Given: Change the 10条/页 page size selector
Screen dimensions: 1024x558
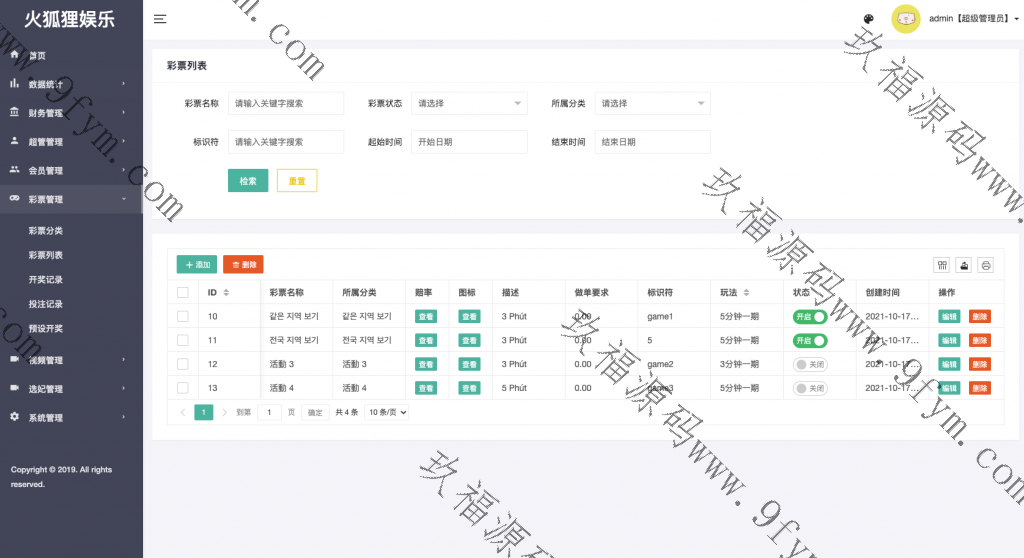Looking at the screenshot, I should (387, 412).
